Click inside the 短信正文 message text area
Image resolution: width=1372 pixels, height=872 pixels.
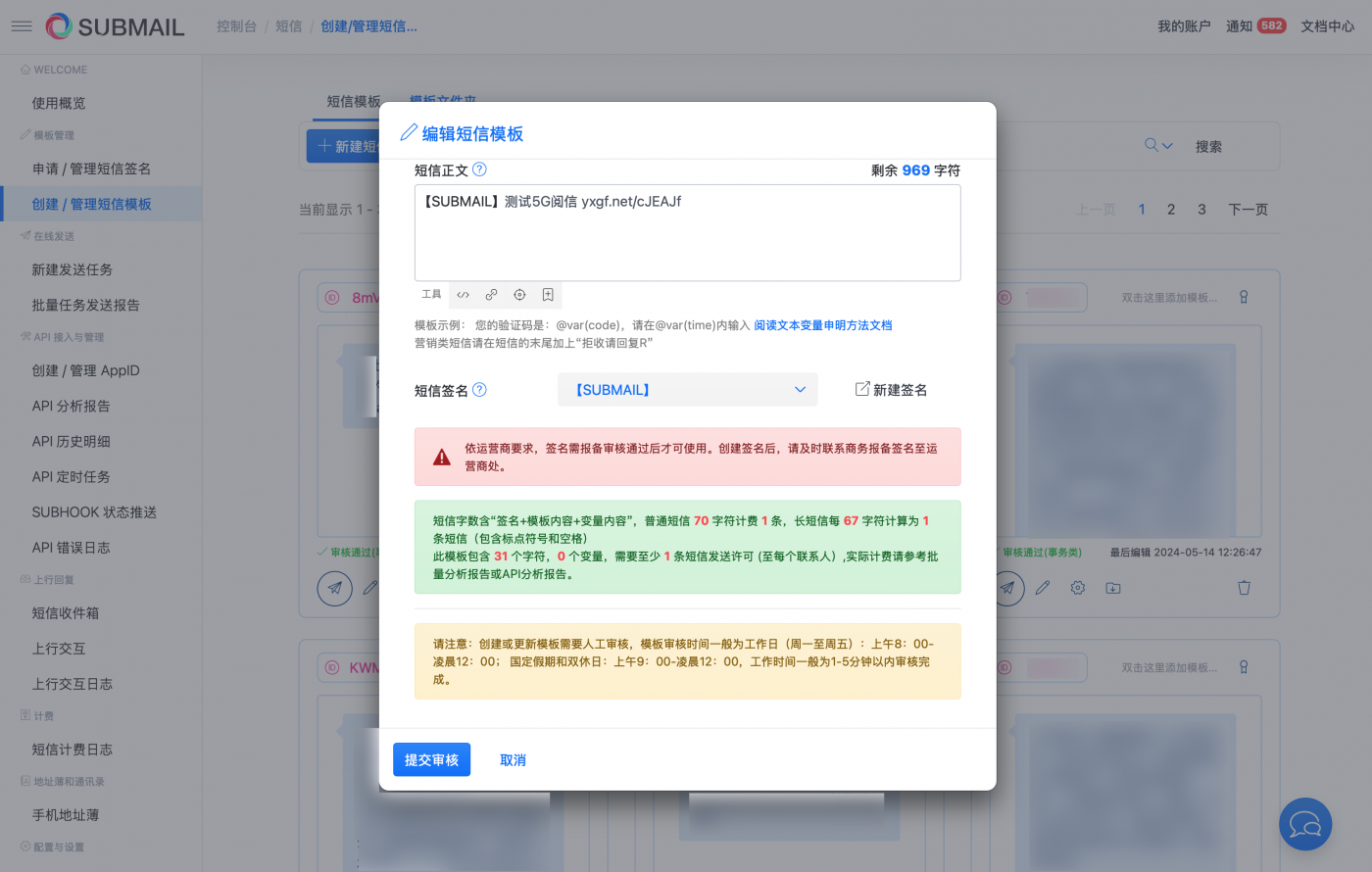[687, 233]
